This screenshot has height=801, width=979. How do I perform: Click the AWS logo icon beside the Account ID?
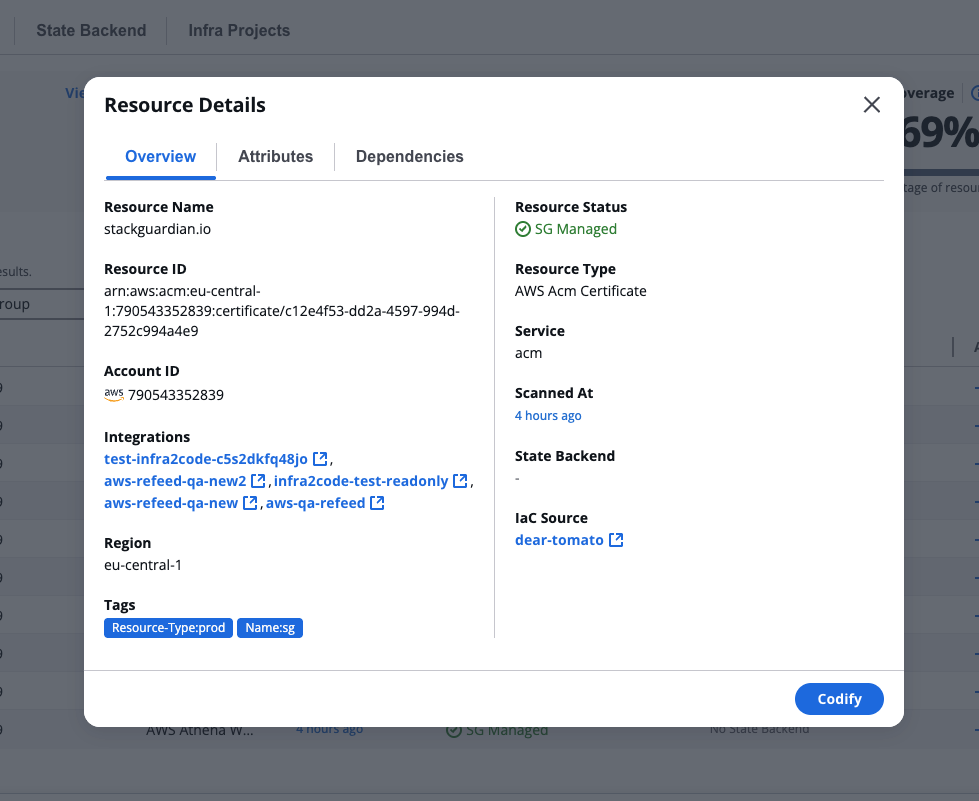(113, 395)
